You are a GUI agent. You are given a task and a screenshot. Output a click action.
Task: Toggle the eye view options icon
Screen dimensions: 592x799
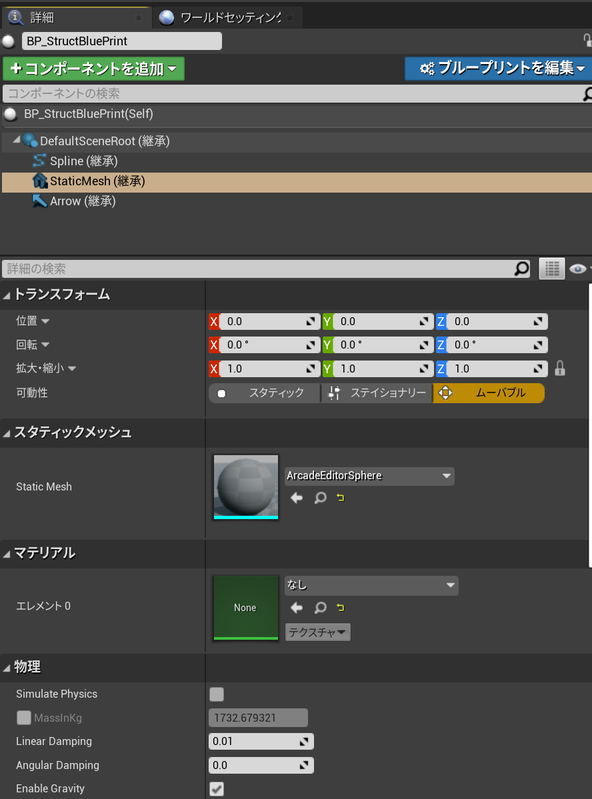(x=578, y=269)
